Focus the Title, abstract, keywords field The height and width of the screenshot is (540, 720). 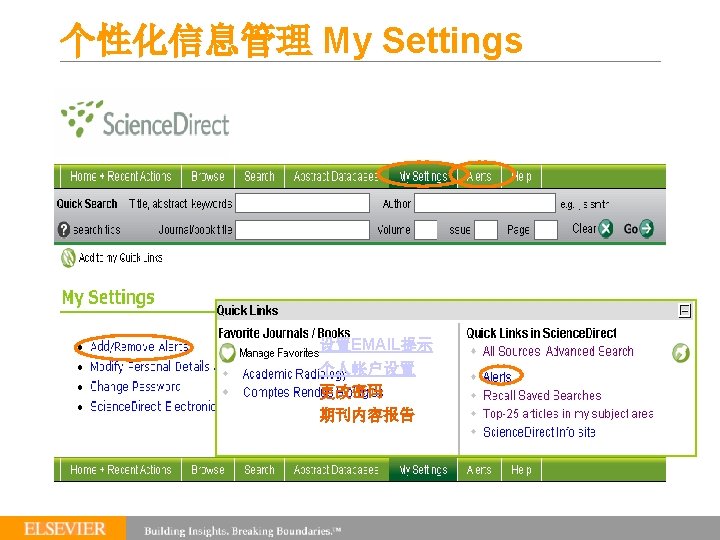(303, 203)
